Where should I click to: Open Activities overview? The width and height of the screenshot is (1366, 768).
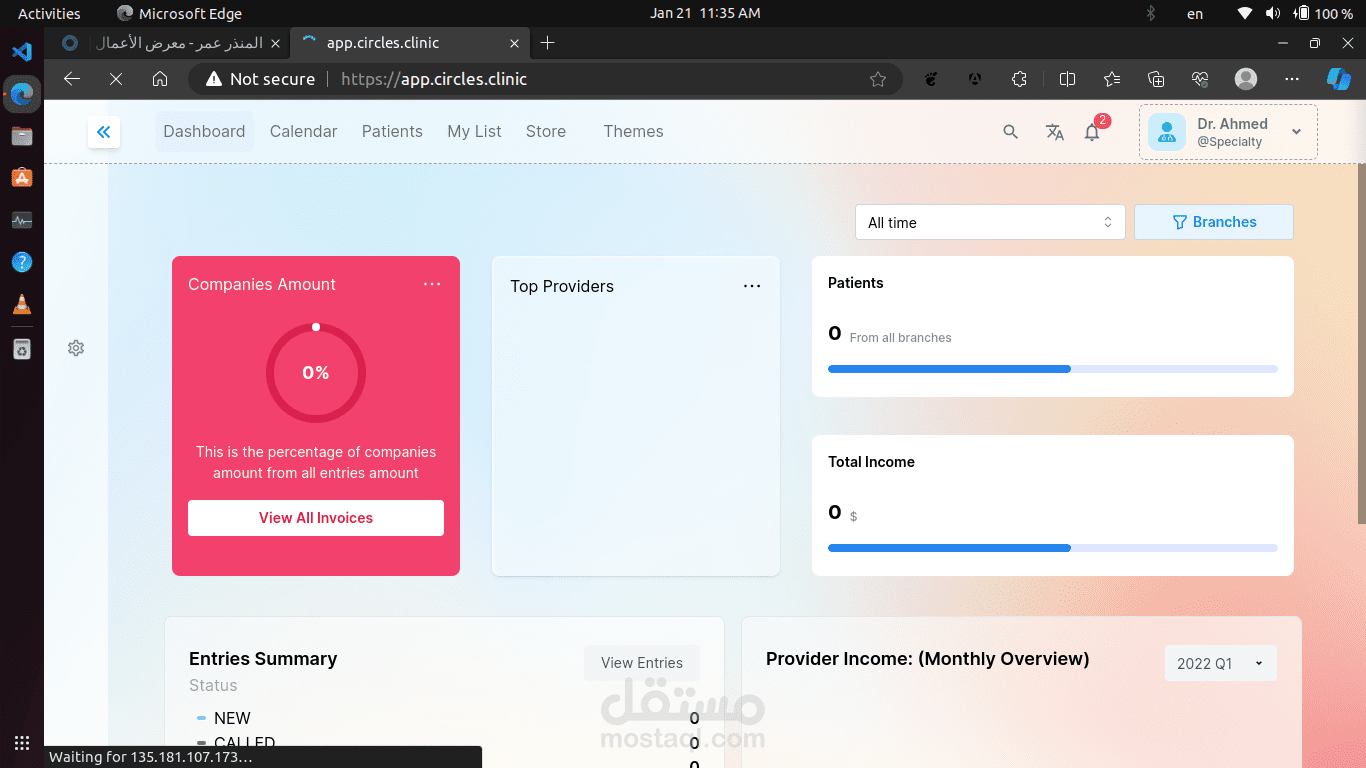[x=49, y=14]
